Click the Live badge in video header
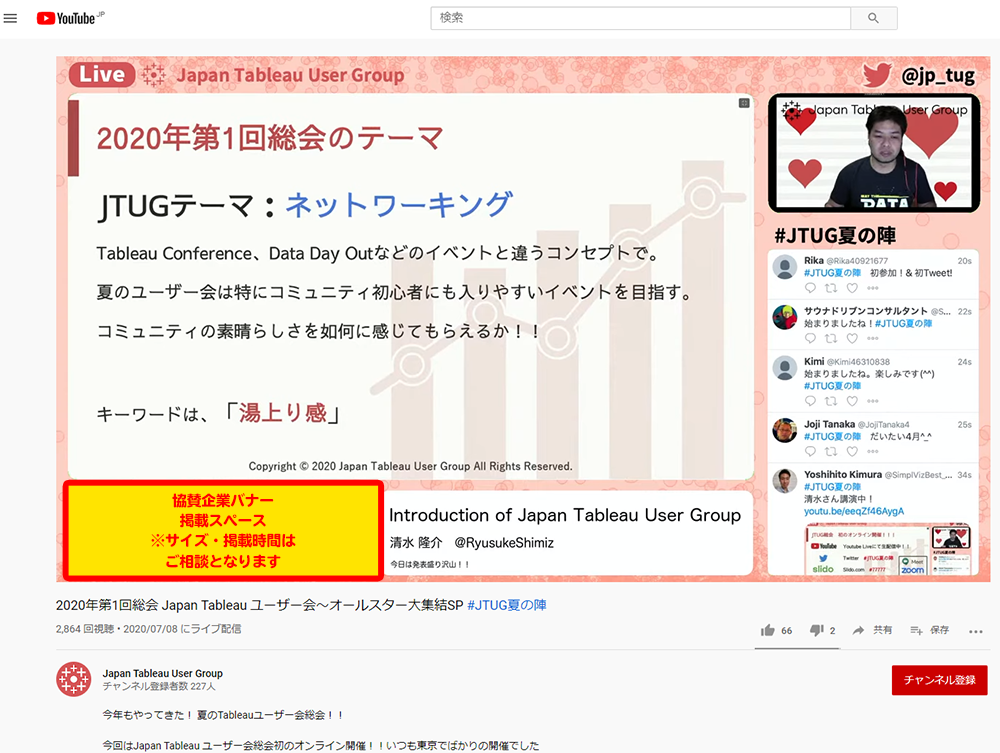Screen dimensions: 1000x753 pos(102,75)
